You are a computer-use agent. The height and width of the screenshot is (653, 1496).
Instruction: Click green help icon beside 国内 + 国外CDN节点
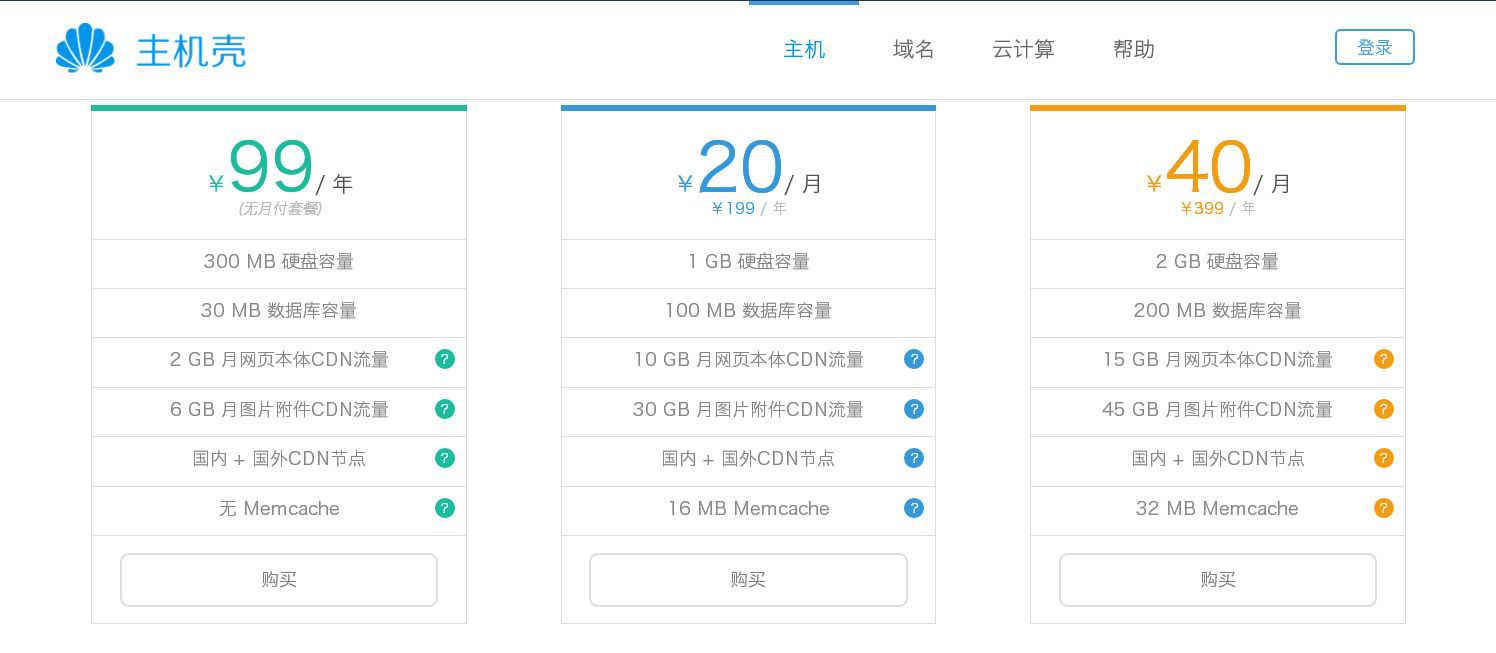point(445,458)
